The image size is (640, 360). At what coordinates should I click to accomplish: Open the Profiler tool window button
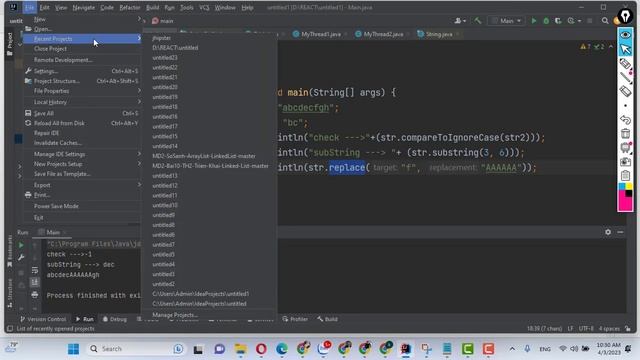295,319
